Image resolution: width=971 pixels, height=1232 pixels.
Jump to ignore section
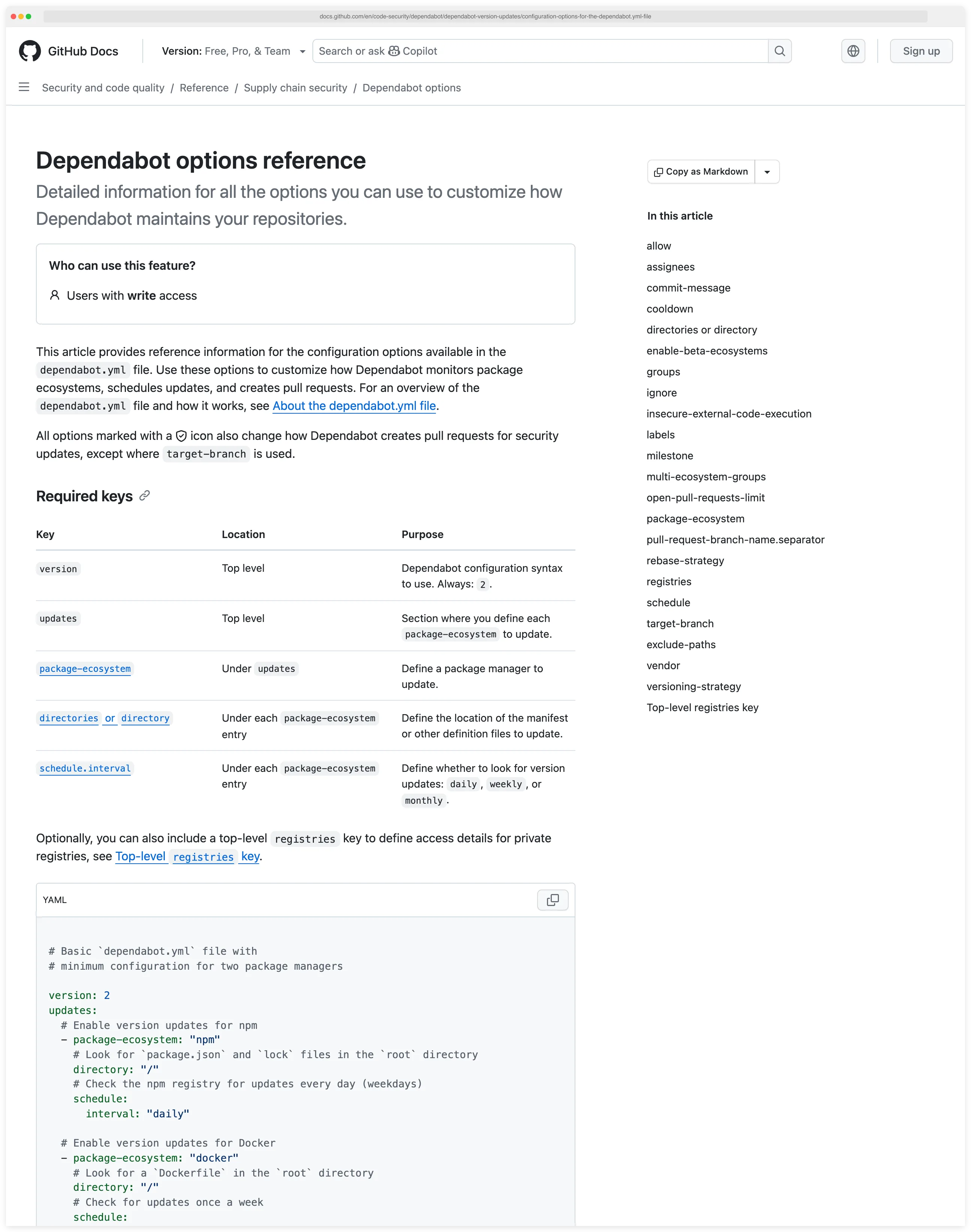click(x=661, y=393)
